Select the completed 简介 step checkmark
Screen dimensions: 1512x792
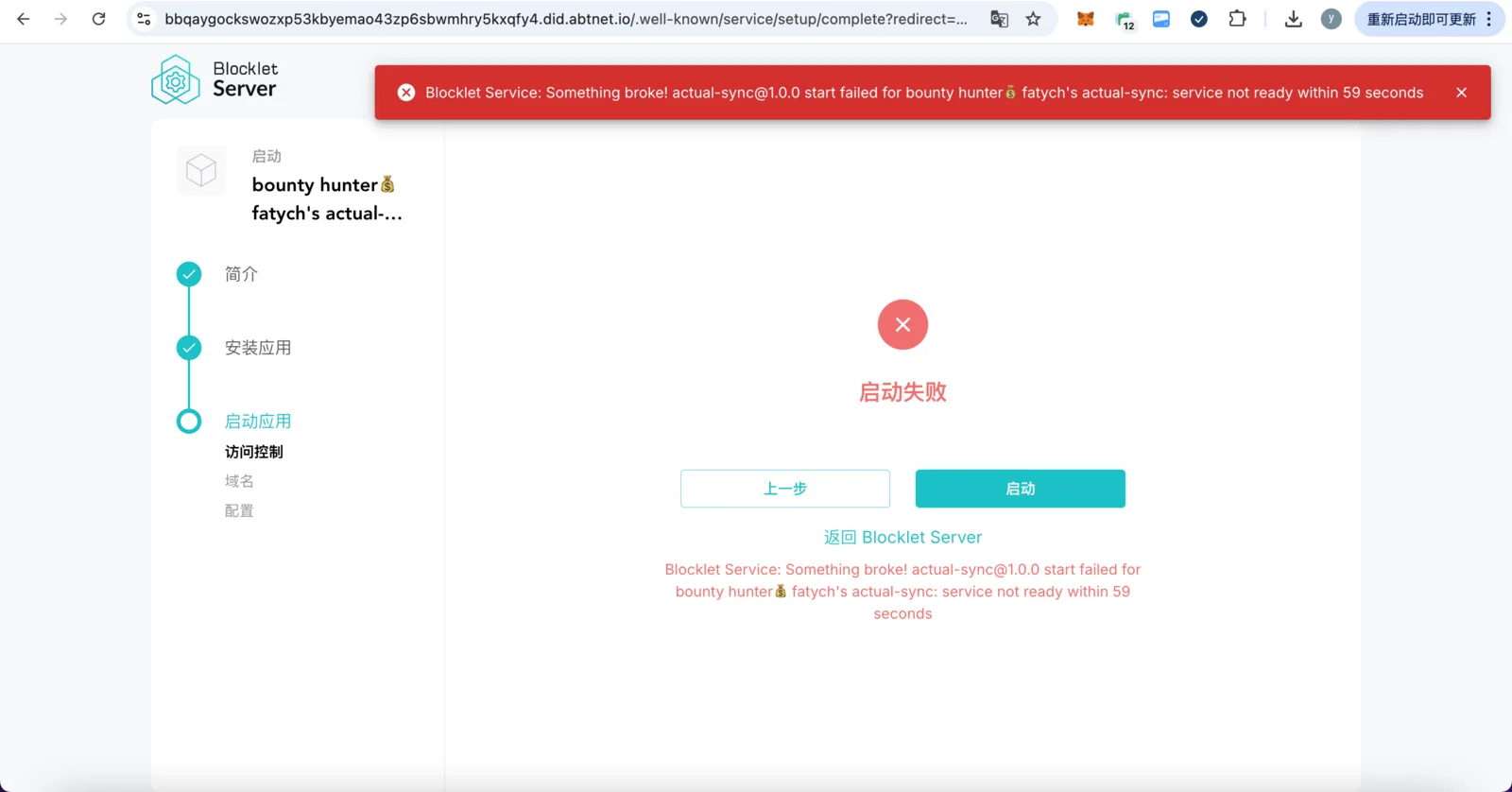tap(189, 274)
